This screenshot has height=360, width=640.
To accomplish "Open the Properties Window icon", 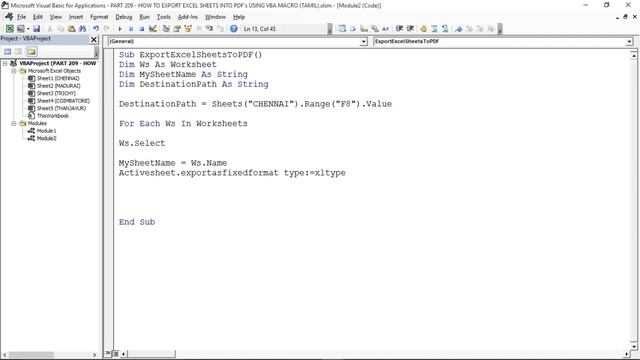I will (x=177, y=29).
